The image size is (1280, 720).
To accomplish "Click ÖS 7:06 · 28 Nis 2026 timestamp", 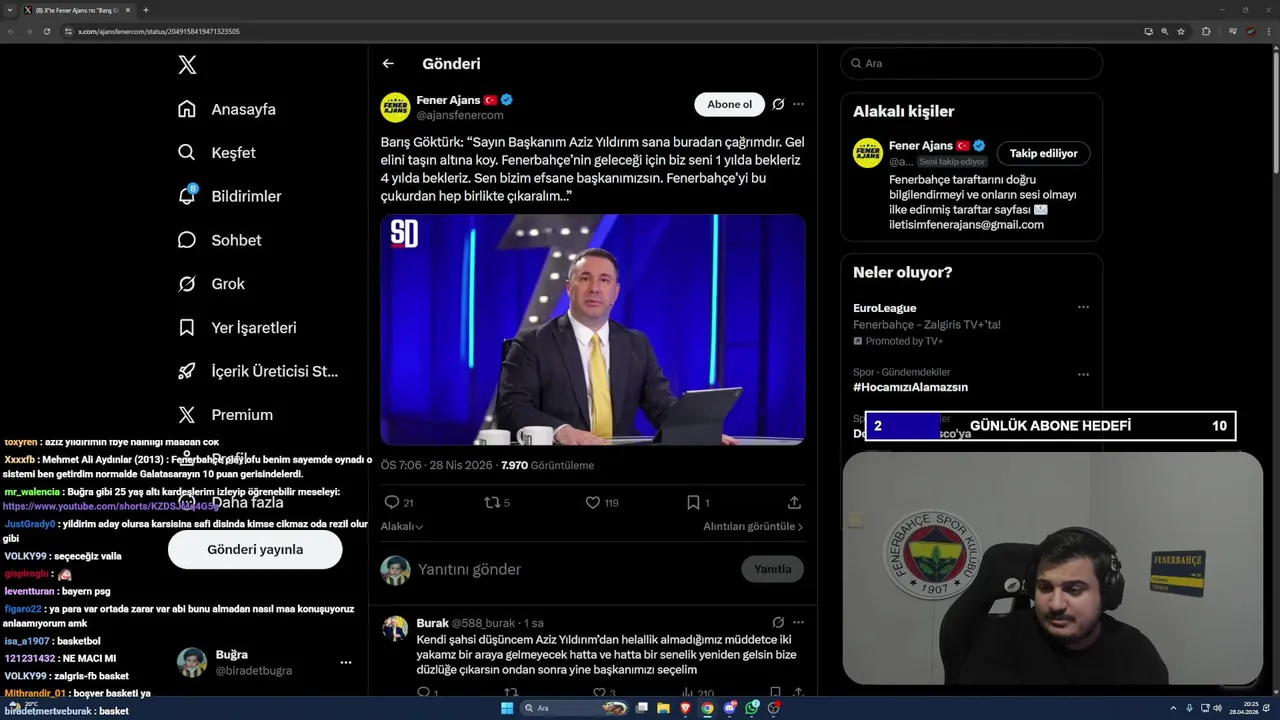I will coord(437,465).
